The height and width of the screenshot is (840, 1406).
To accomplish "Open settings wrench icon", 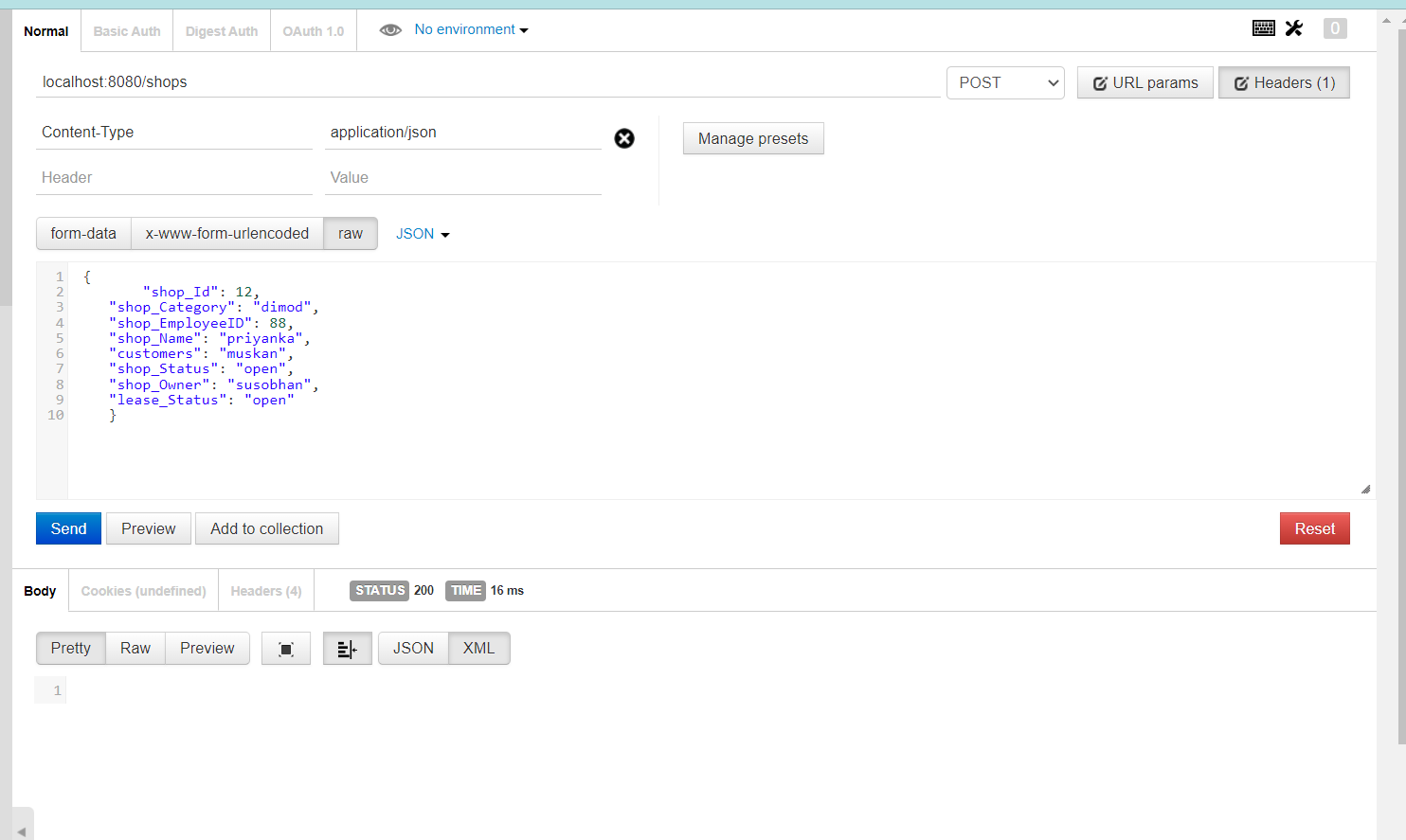I will coord(1294,28).
